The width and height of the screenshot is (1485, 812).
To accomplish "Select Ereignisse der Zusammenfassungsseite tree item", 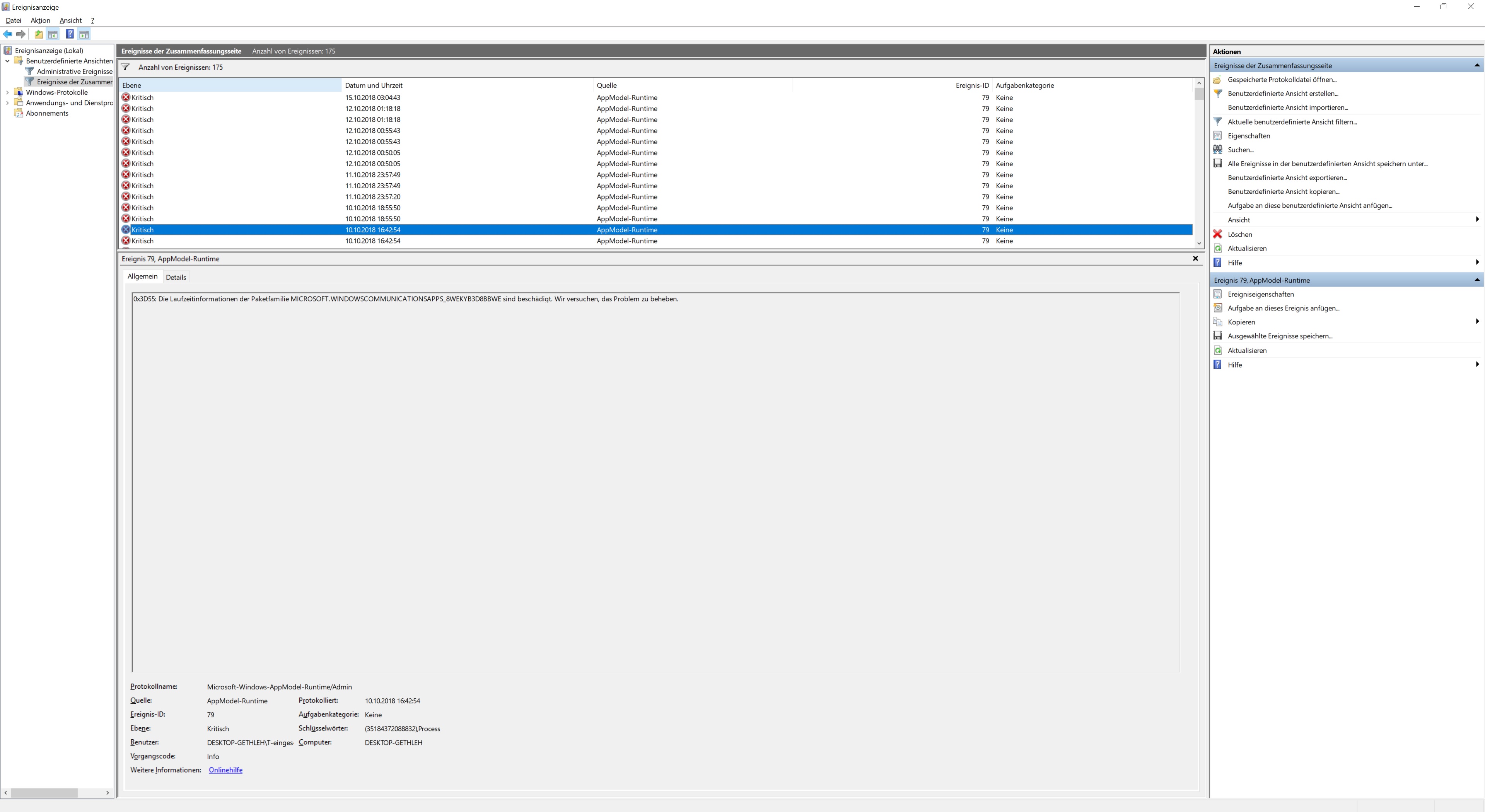I will point(74,82).
